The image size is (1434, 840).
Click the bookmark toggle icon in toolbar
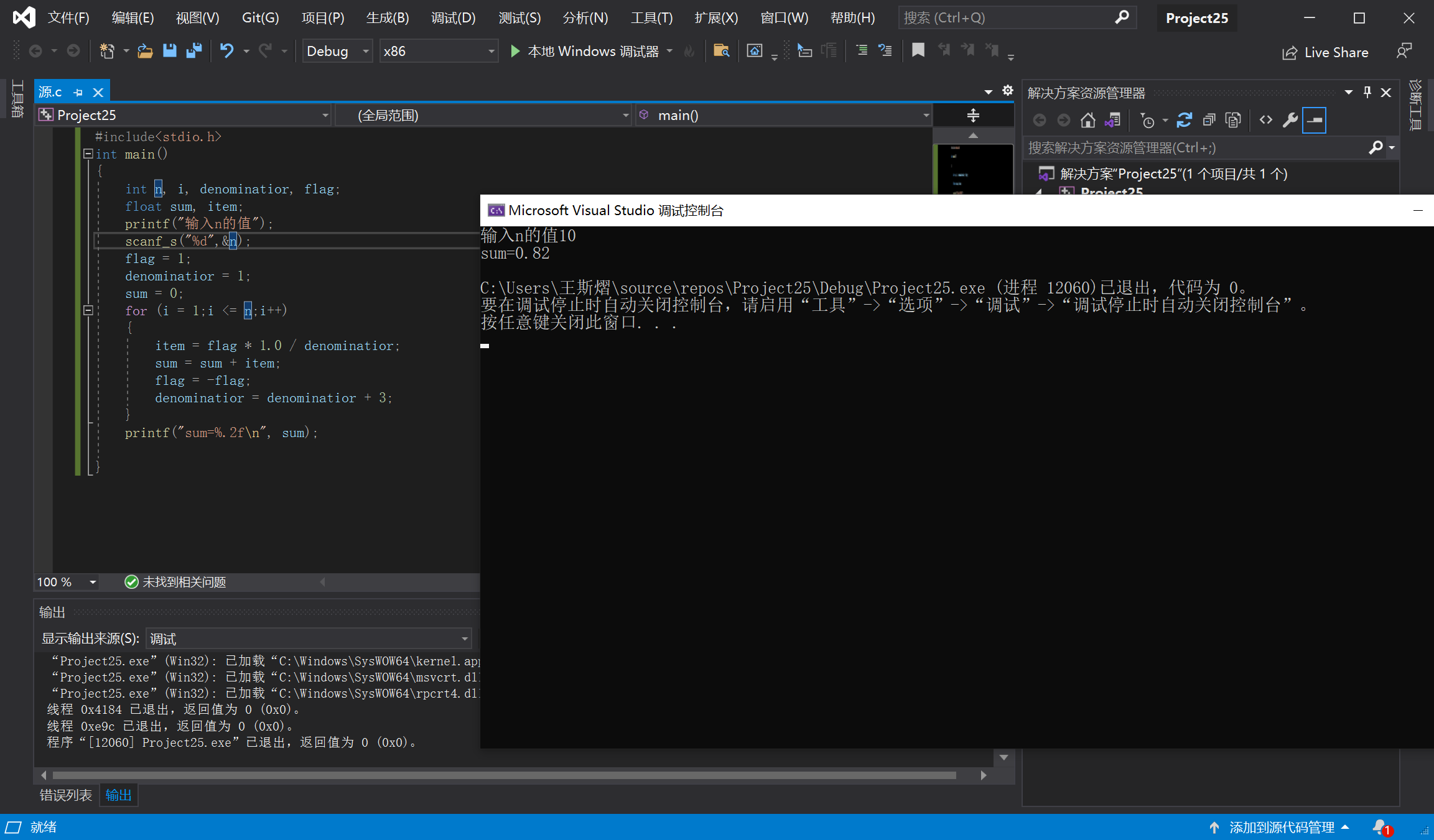coord(918,51)
